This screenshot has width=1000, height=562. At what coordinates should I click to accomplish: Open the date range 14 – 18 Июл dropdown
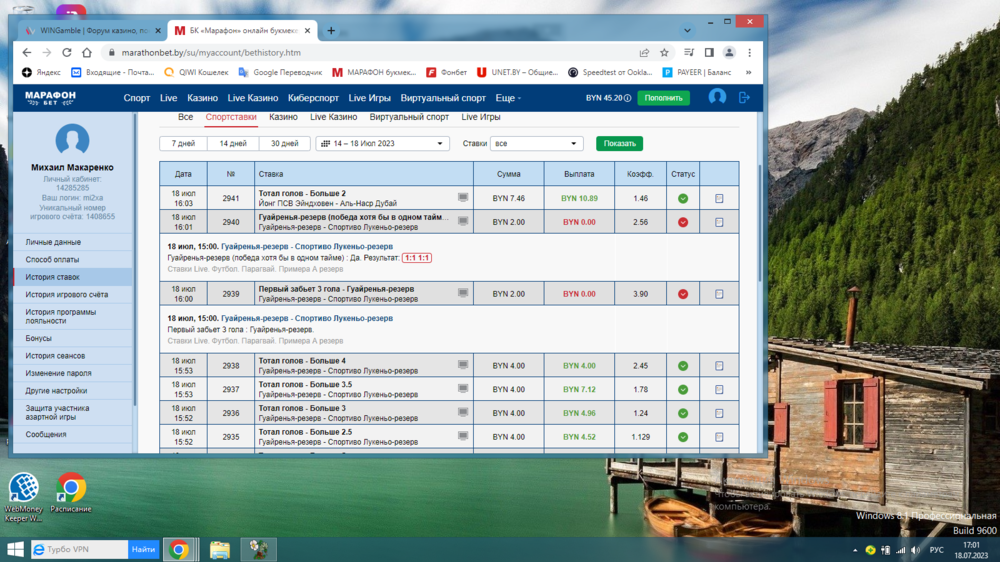tap(382, 143)
